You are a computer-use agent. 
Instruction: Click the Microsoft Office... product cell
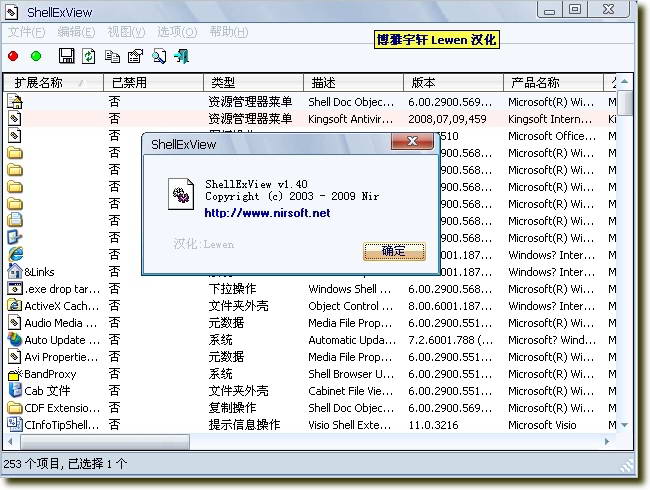coord(552,136)
